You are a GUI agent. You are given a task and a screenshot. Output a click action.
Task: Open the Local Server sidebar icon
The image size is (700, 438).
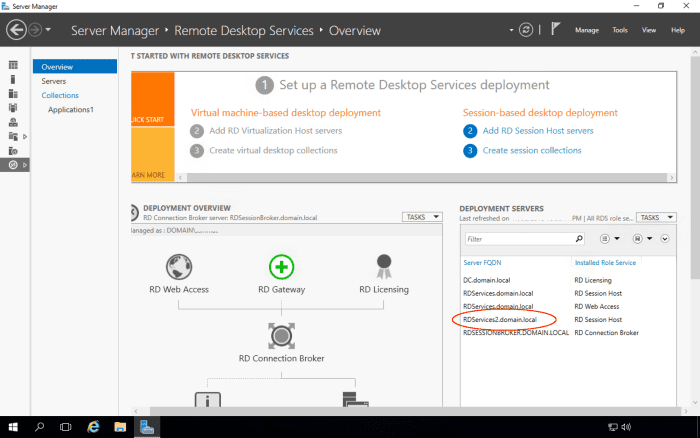click(x=13, y=79)
